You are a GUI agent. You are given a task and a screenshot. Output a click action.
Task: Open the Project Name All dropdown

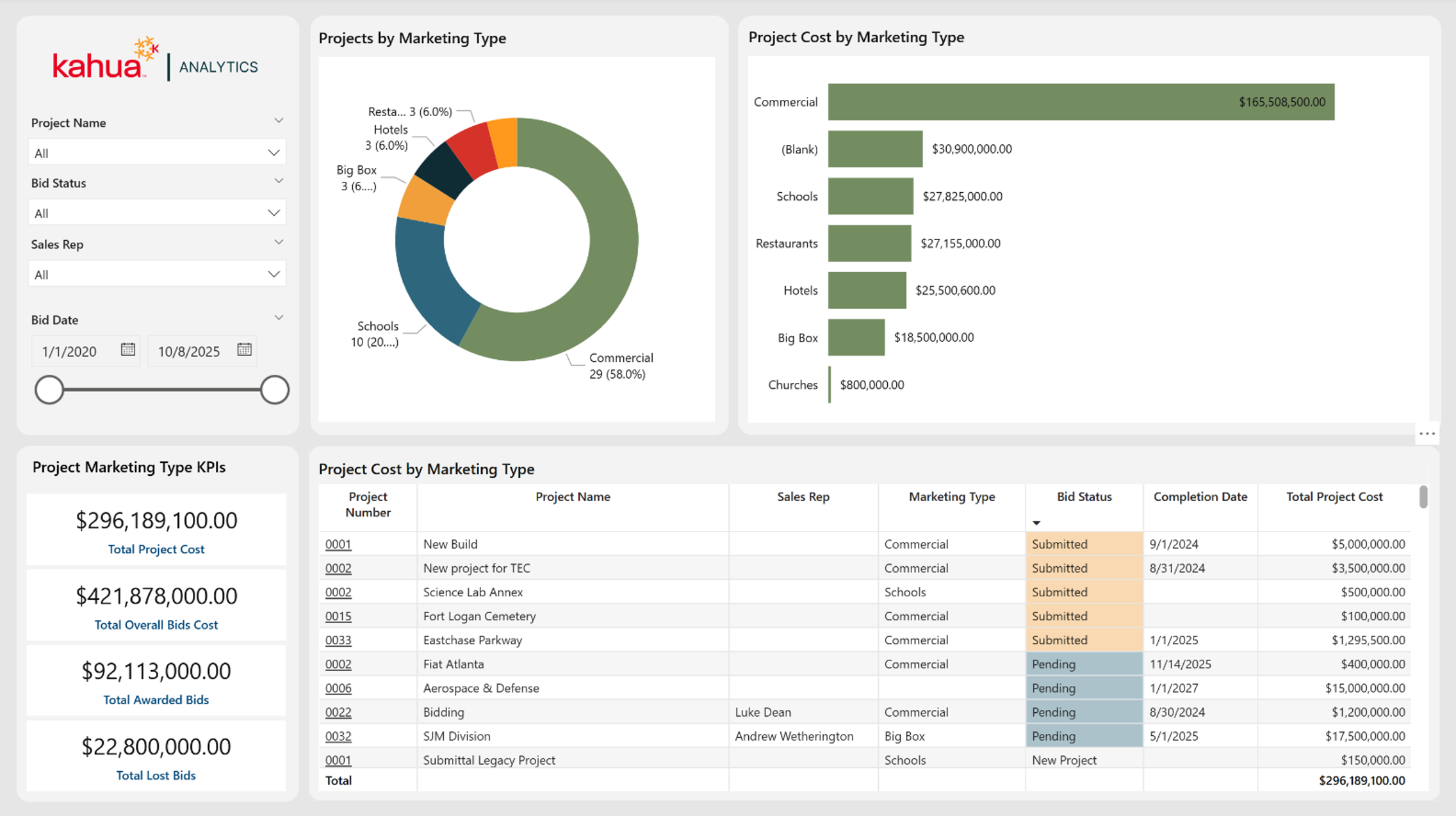click(x=157, y=152)
